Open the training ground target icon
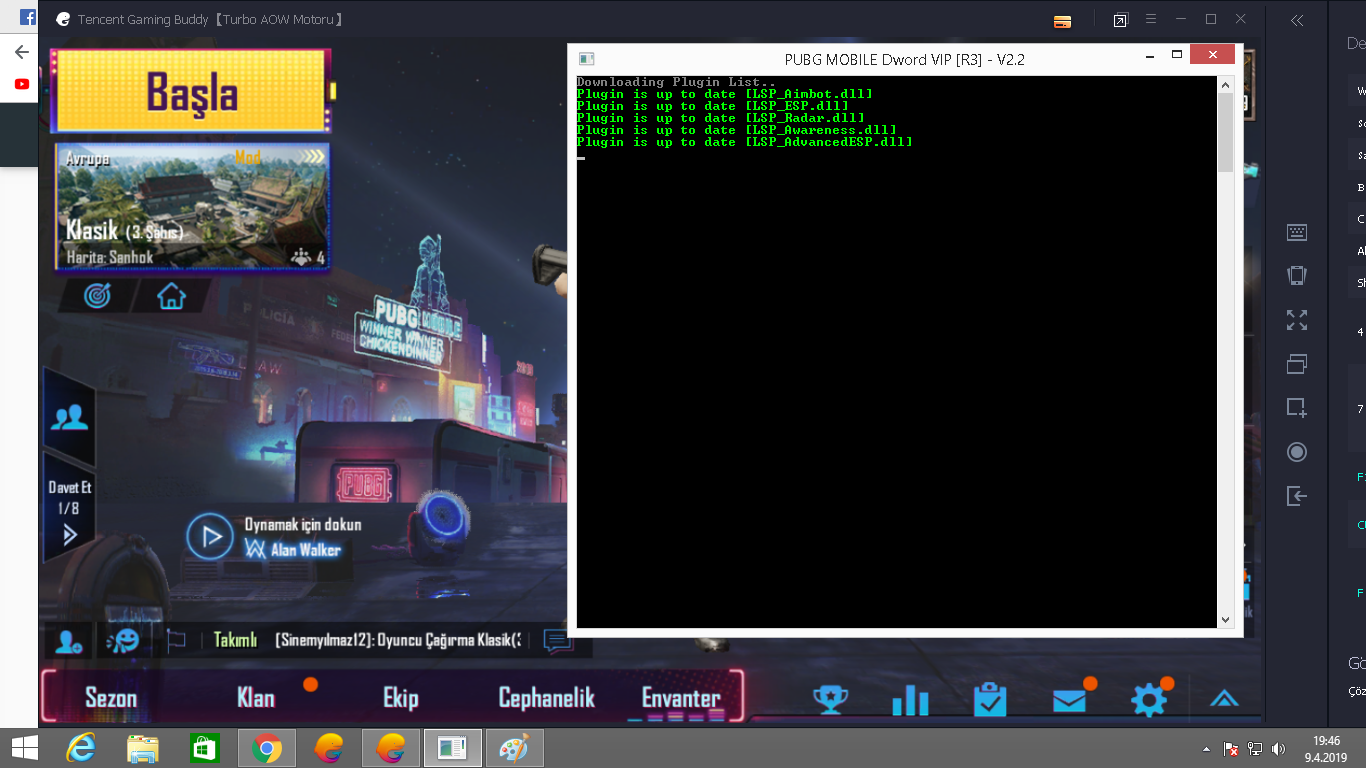 click(96, 296)
